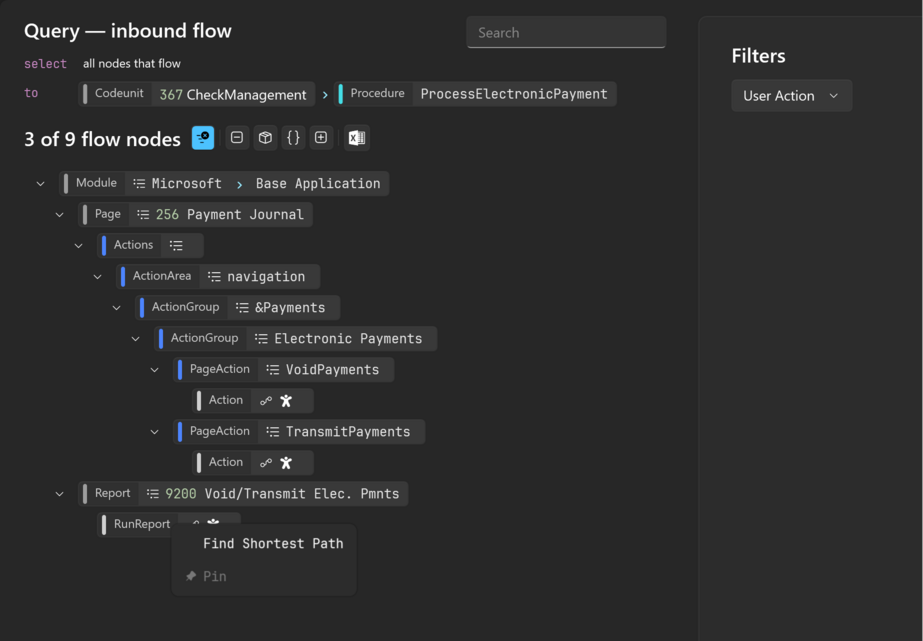Click the Actions node label
923x641 pixels.
(x=133, y=245)
